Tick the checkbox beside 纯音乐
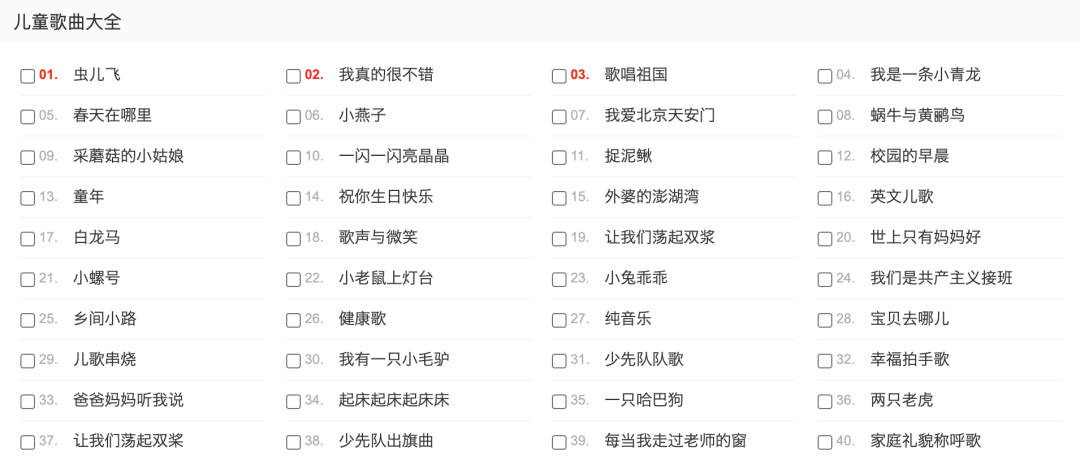The width and height of the screenshot is (1080, 469). pyautogui.click(x=559, y=320)
